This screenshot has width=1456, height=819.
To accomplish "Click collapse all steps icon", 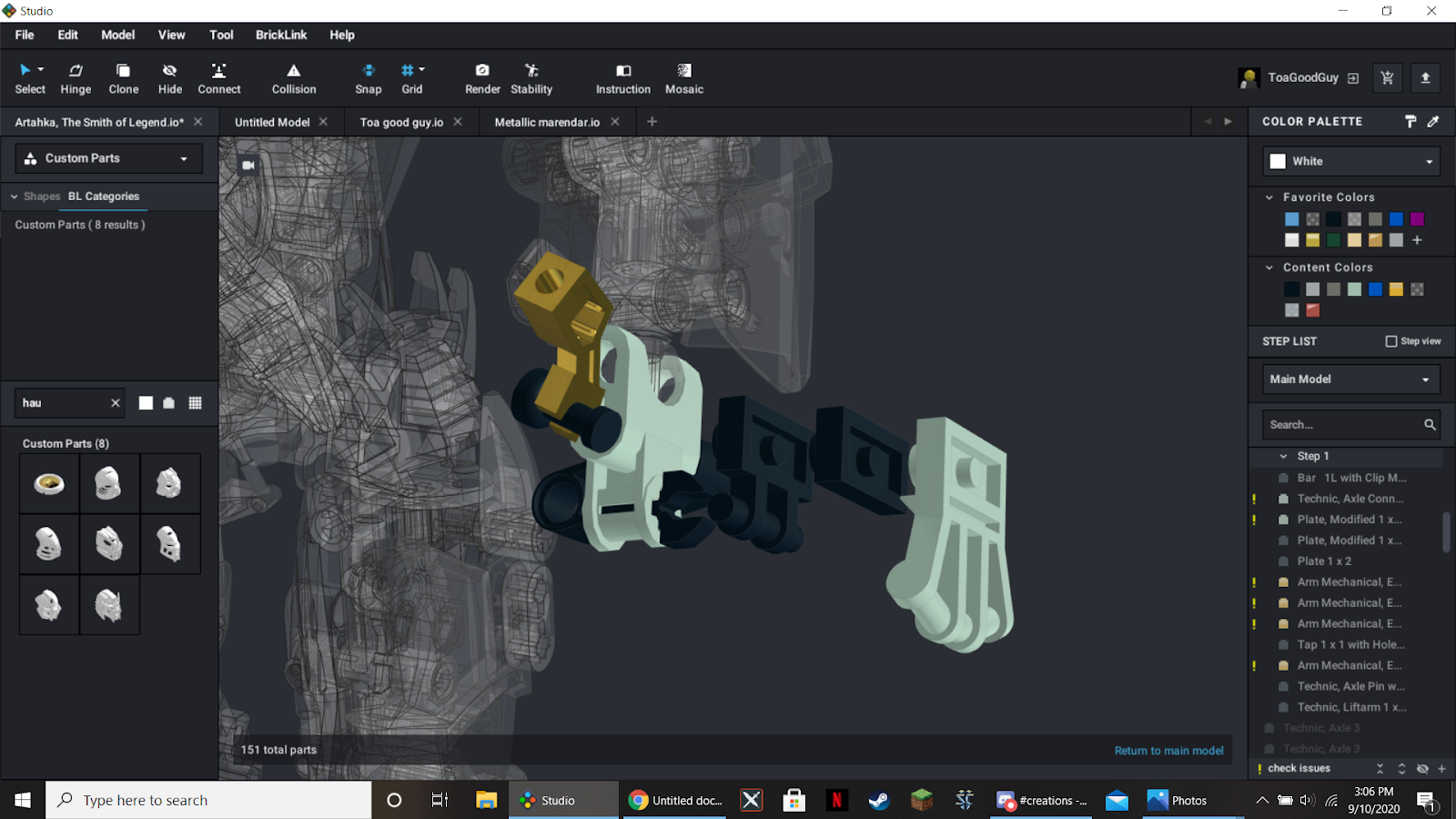I will click(1380, 769).
